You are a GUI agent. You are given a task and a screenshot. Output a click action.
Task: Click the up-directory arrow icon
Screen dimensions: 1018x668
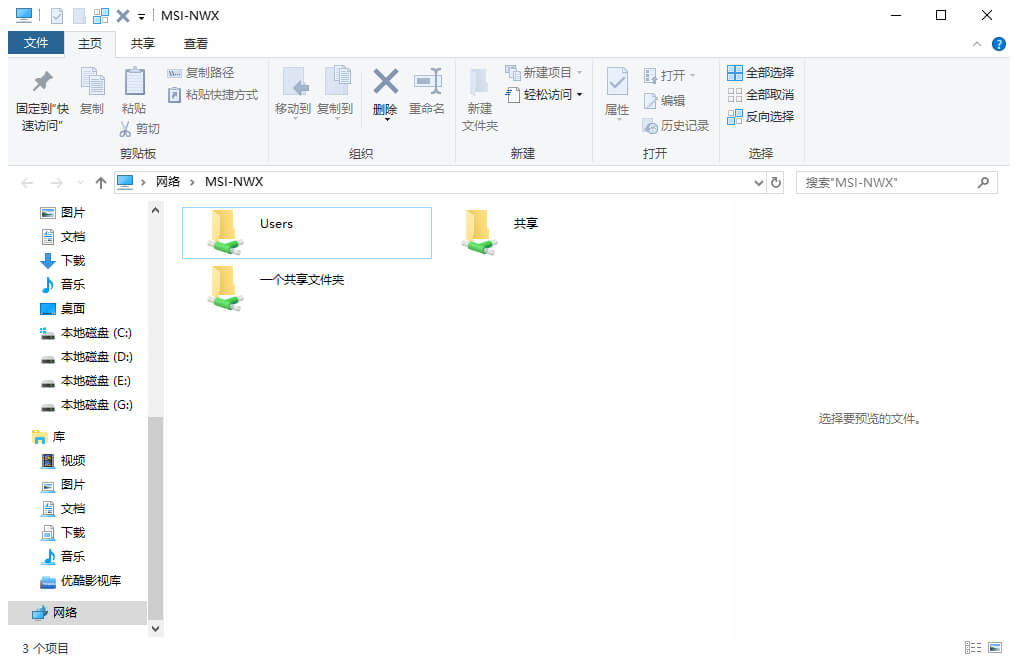click(x=100, y=183)
